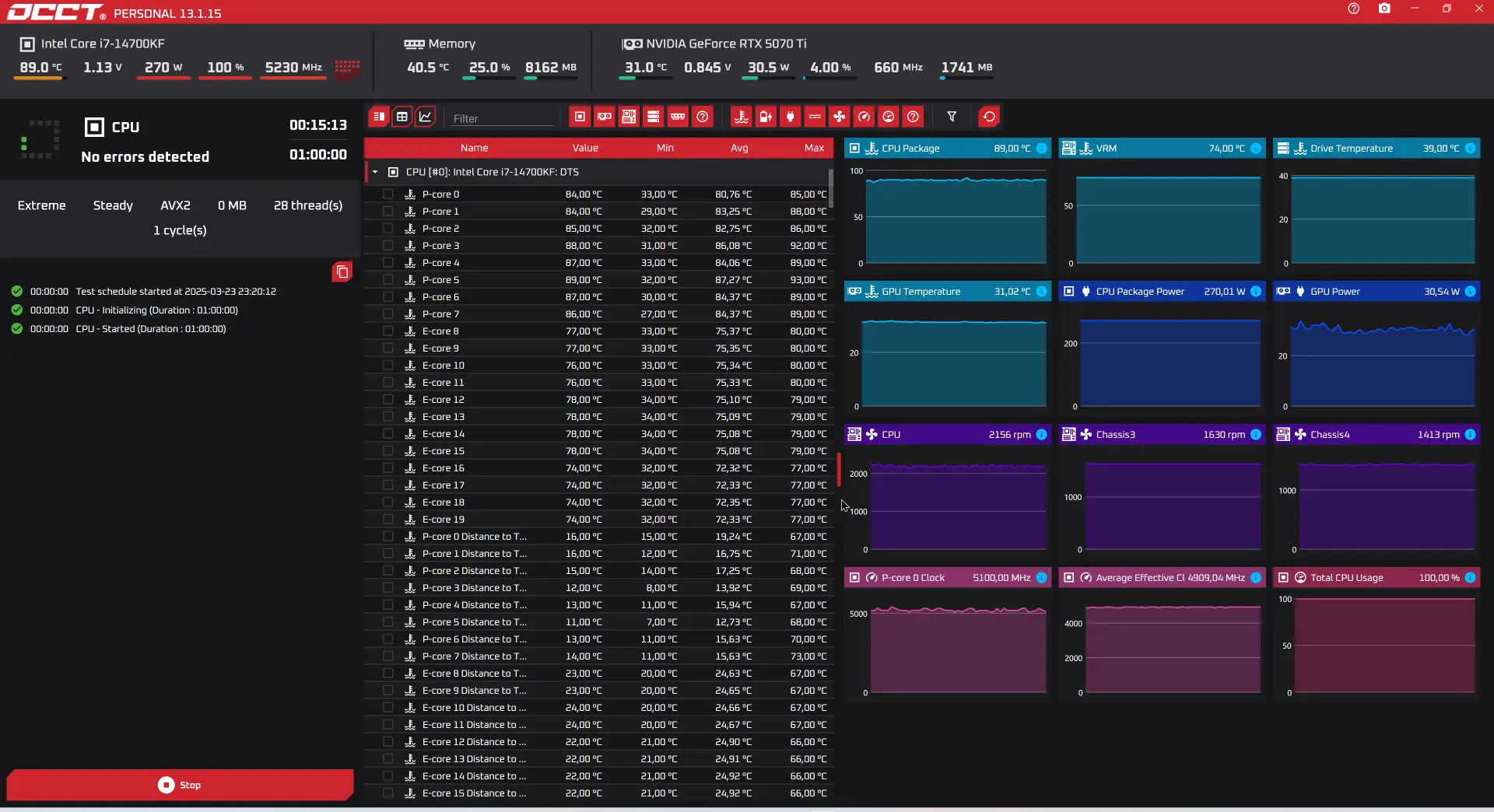Check the E-core 15 Distance to ... checkbox
Image resolution: width=1494 pixels, height=812 pixels.
tap(388, 793)
